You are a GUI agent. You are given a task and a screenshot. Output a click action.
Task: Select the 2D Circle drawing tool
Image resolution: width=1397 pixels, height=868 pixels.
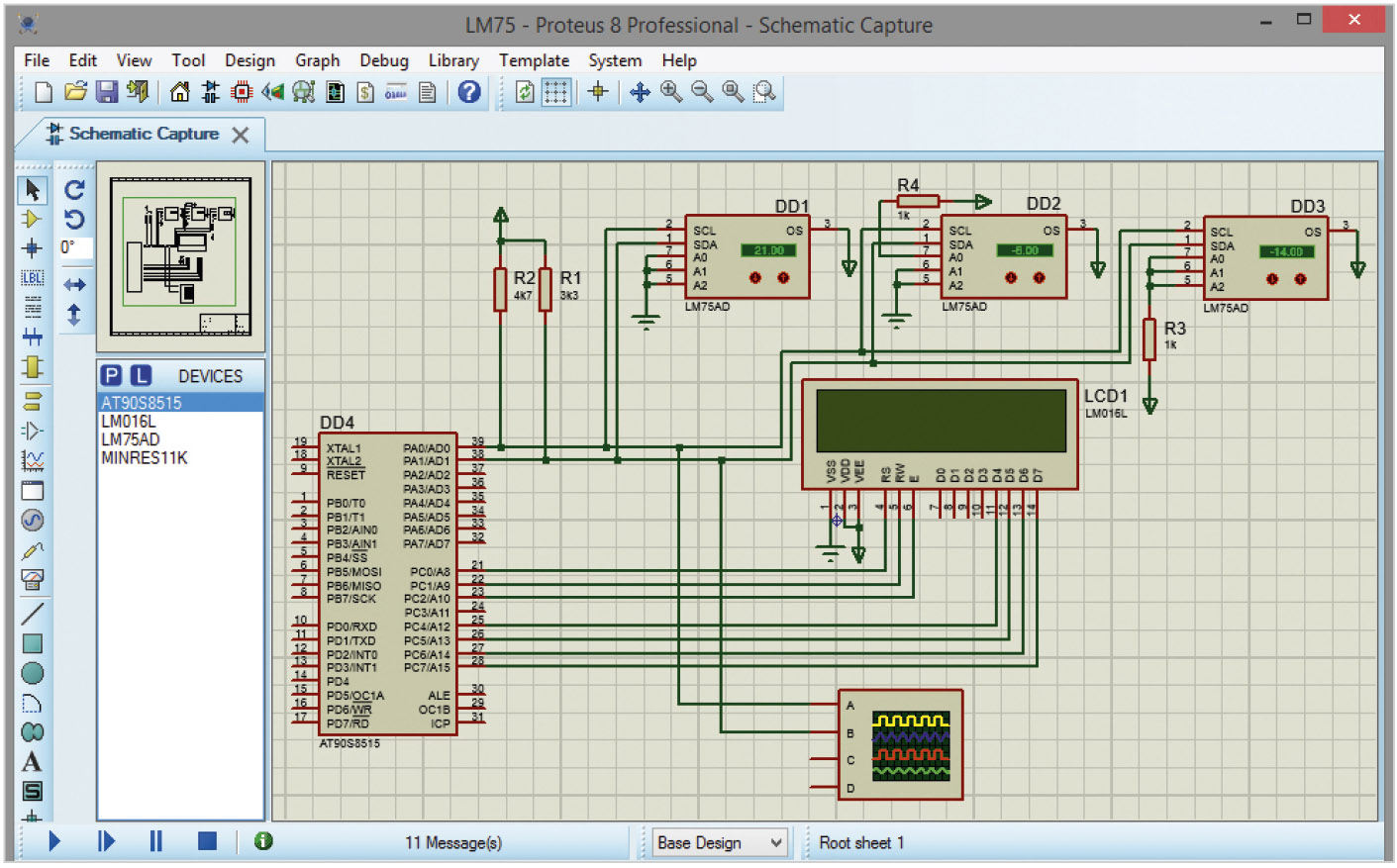(33, 673)
